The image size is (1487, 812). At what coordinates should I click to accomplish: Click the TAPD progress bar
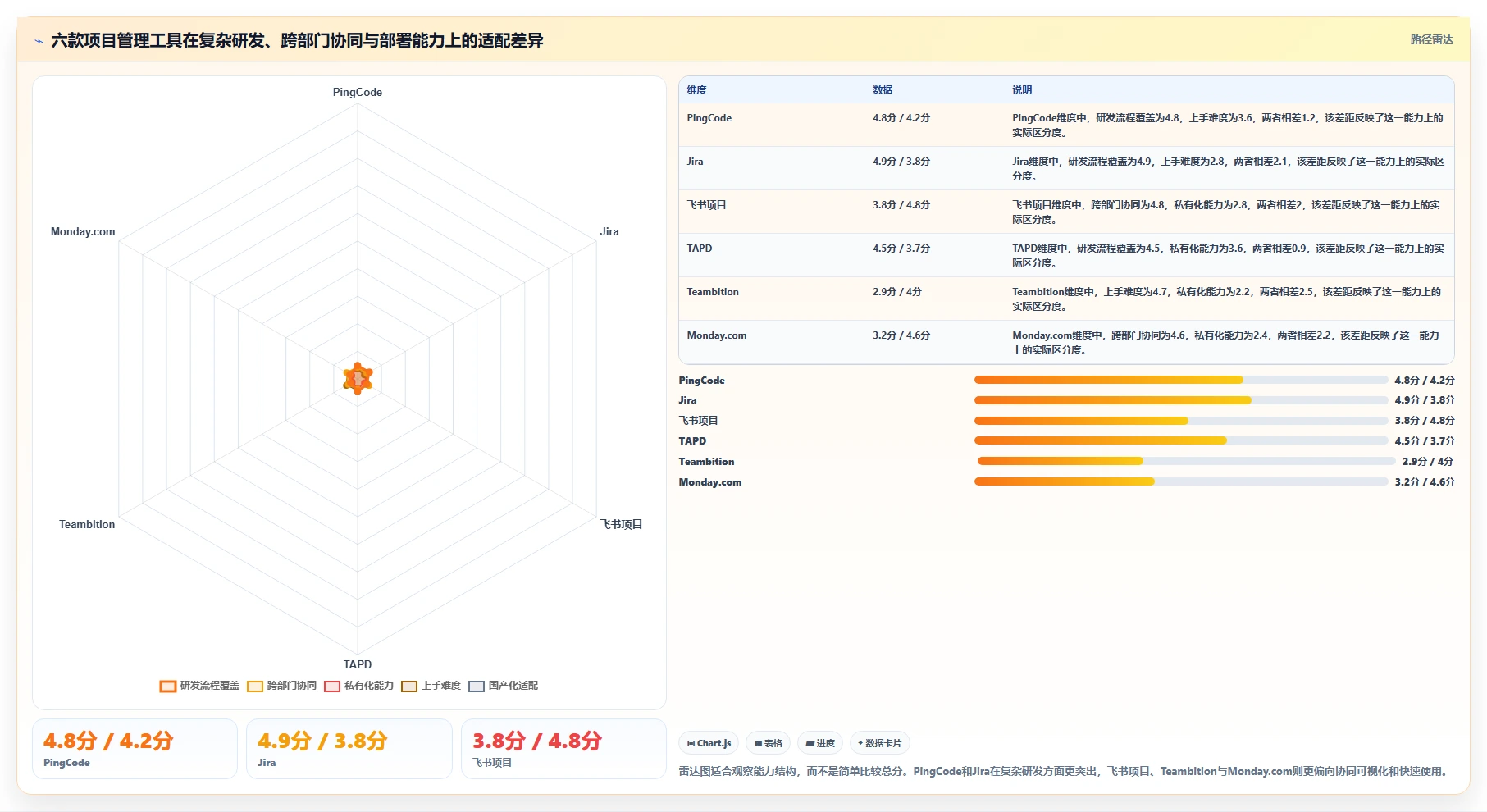[1180, 440]
